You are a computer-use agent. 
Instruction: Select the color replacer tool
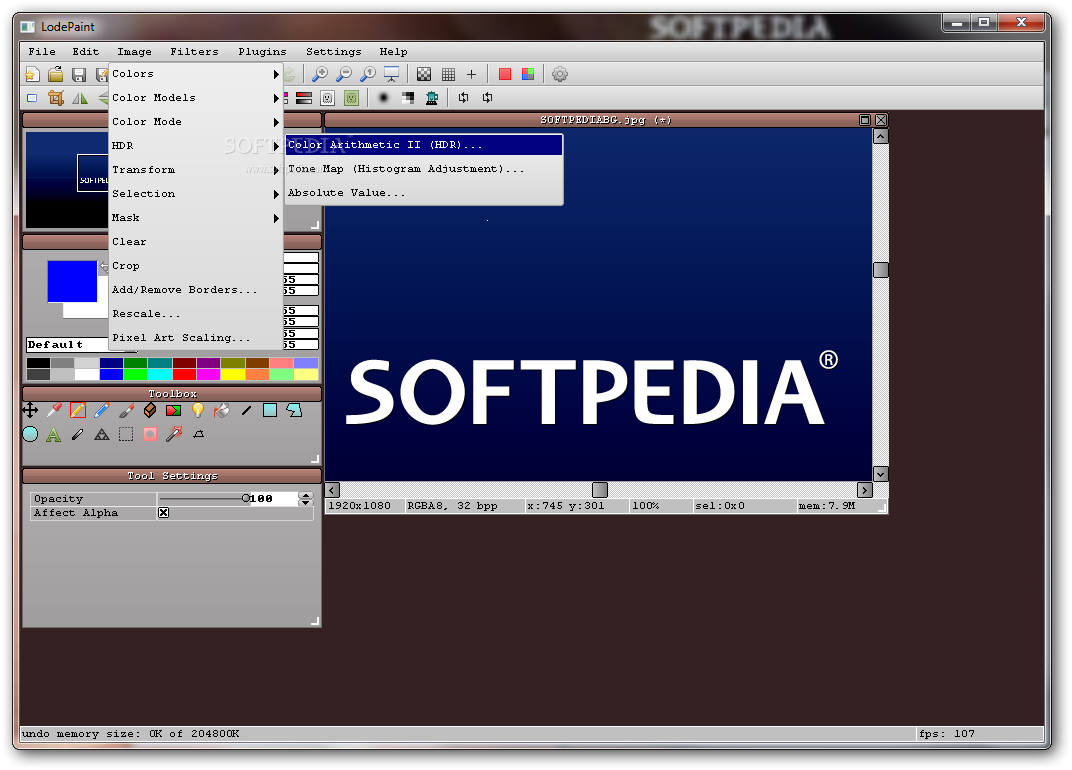[174, 410]
